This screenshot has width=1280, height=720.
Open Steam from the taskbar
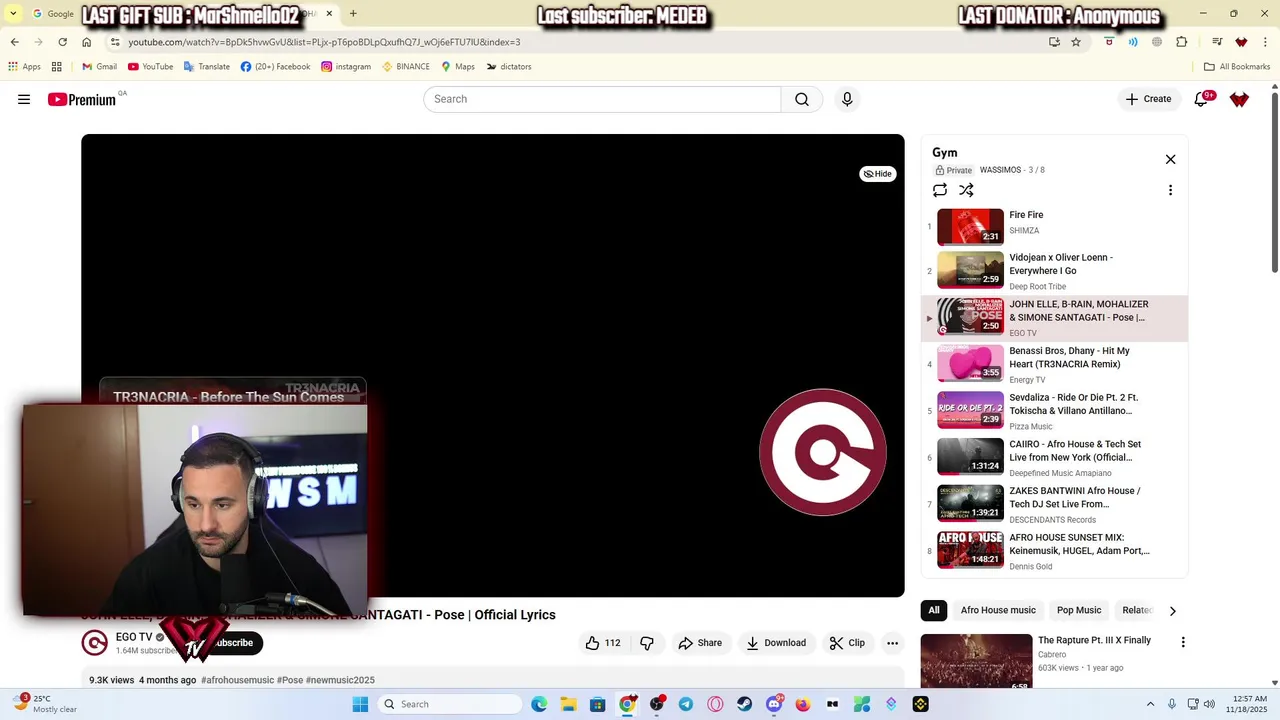coord(745,704)
